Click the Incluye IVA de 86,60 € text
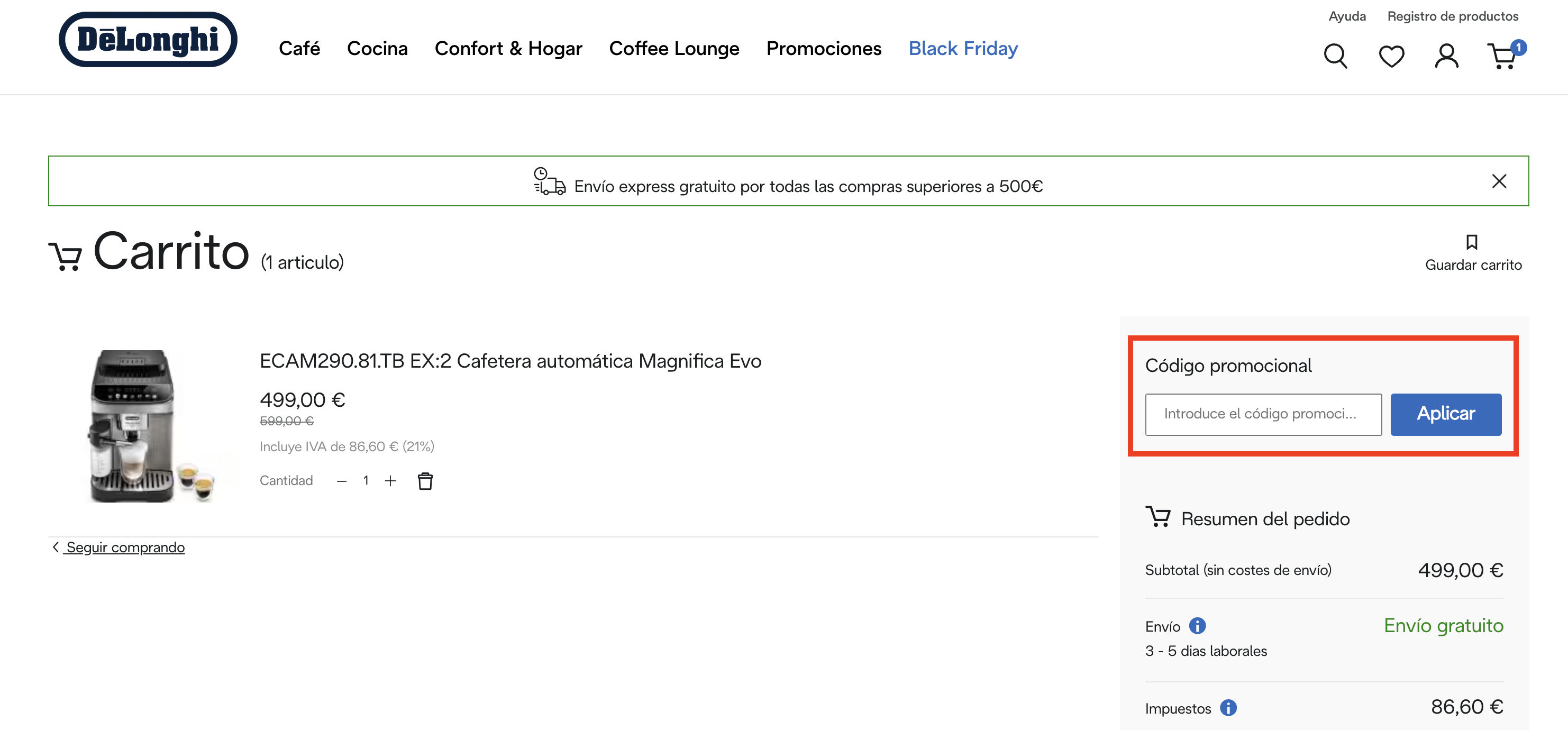This screenshot has width=1568, height=730. point(347,446)
